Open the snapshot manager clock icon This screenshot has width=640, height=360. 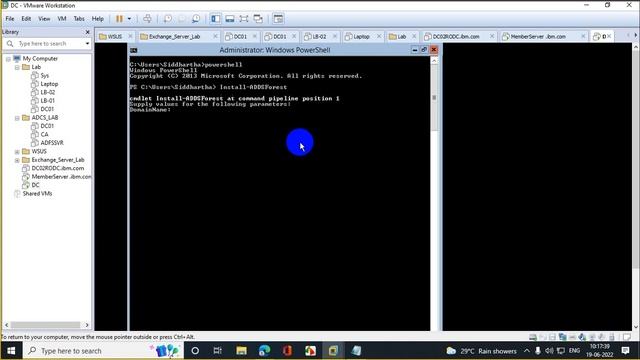coord(196,19)
